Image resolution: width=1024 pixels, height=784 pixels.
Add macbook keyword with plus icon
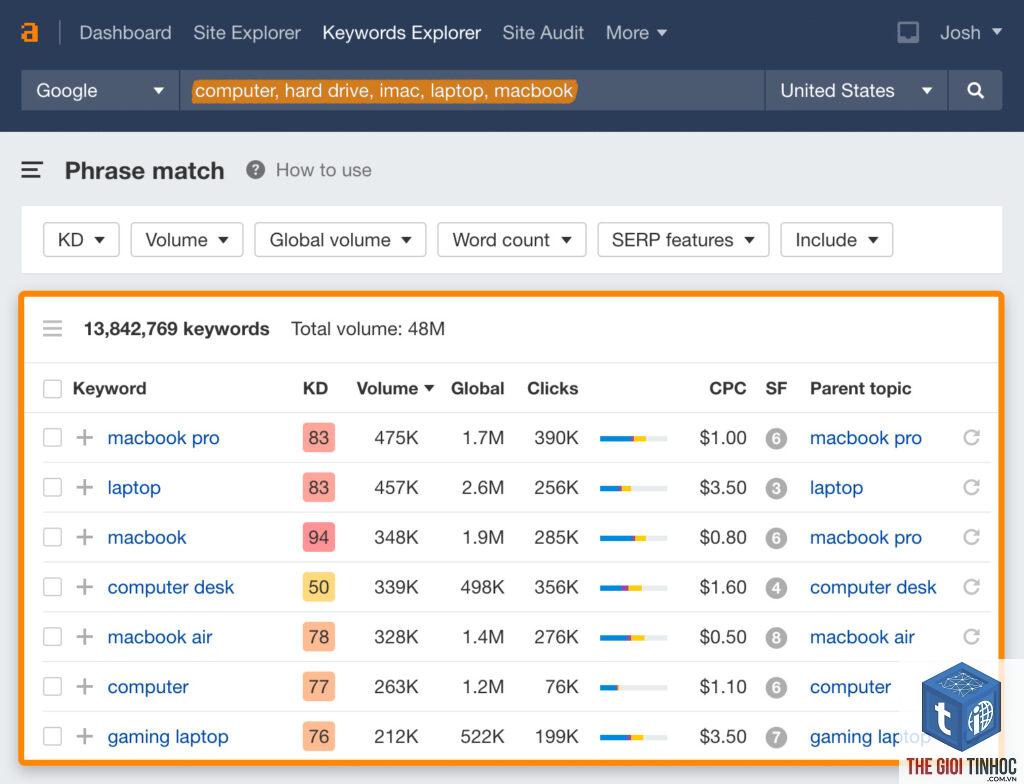pos(84,536)
